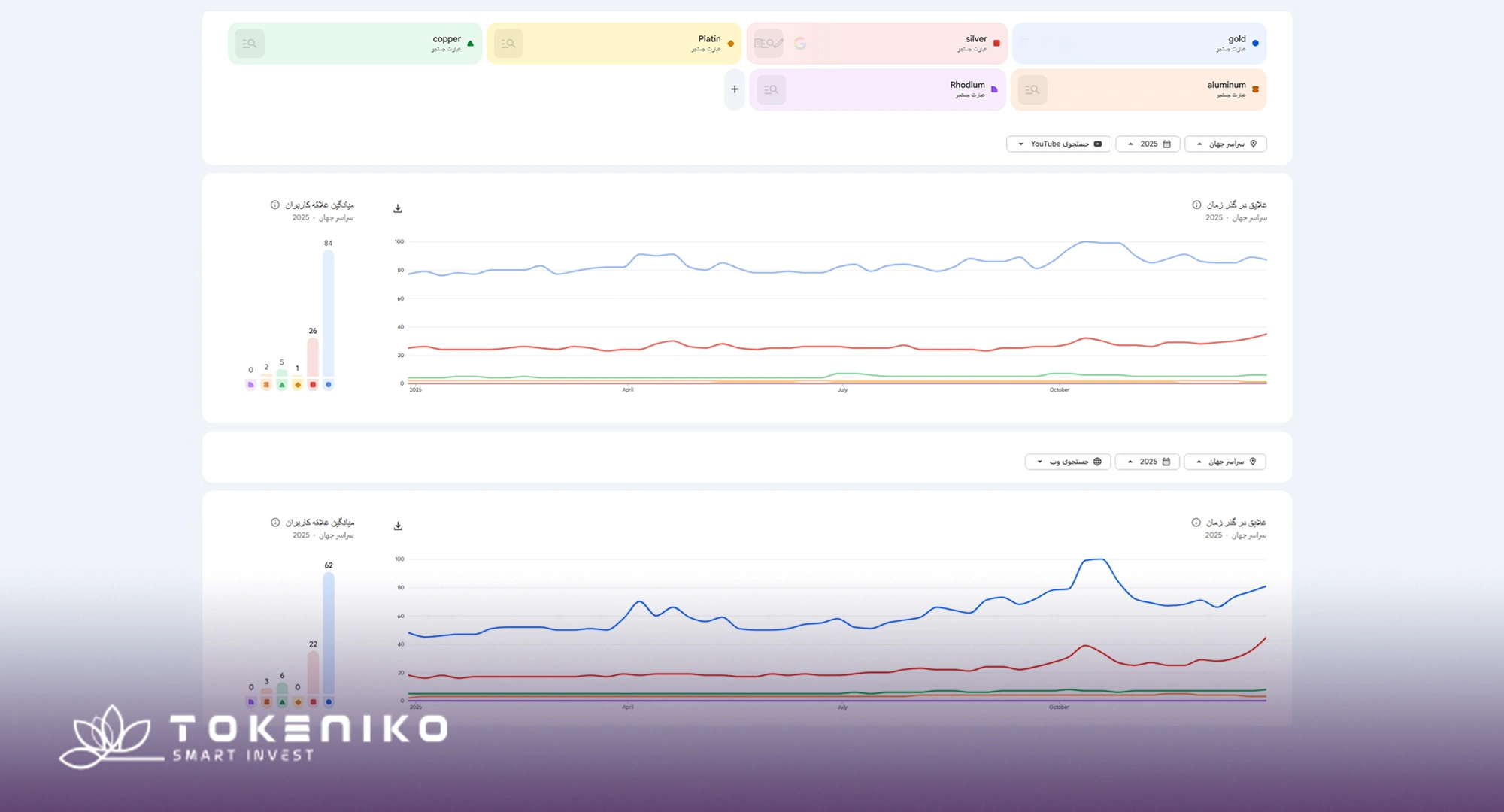Open the web search type dropdown
This screenshot has height=812, width=1504.
point(1067,462)
